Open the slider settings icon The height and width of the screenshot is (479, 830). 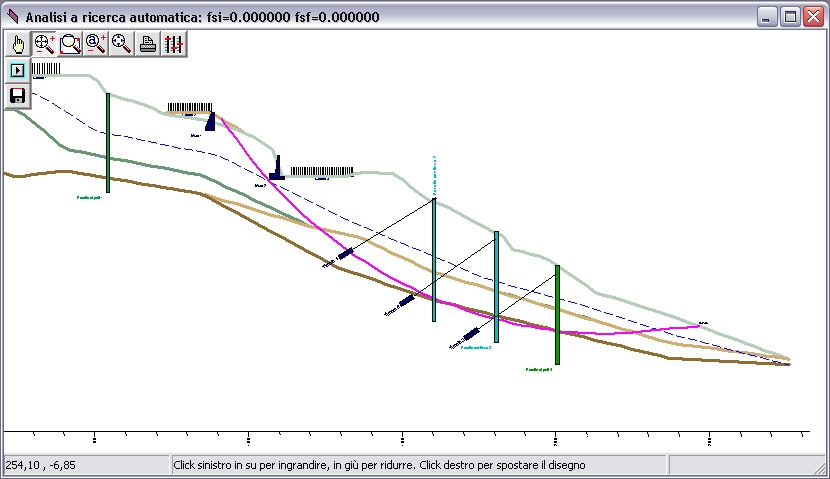click(174, 44)
